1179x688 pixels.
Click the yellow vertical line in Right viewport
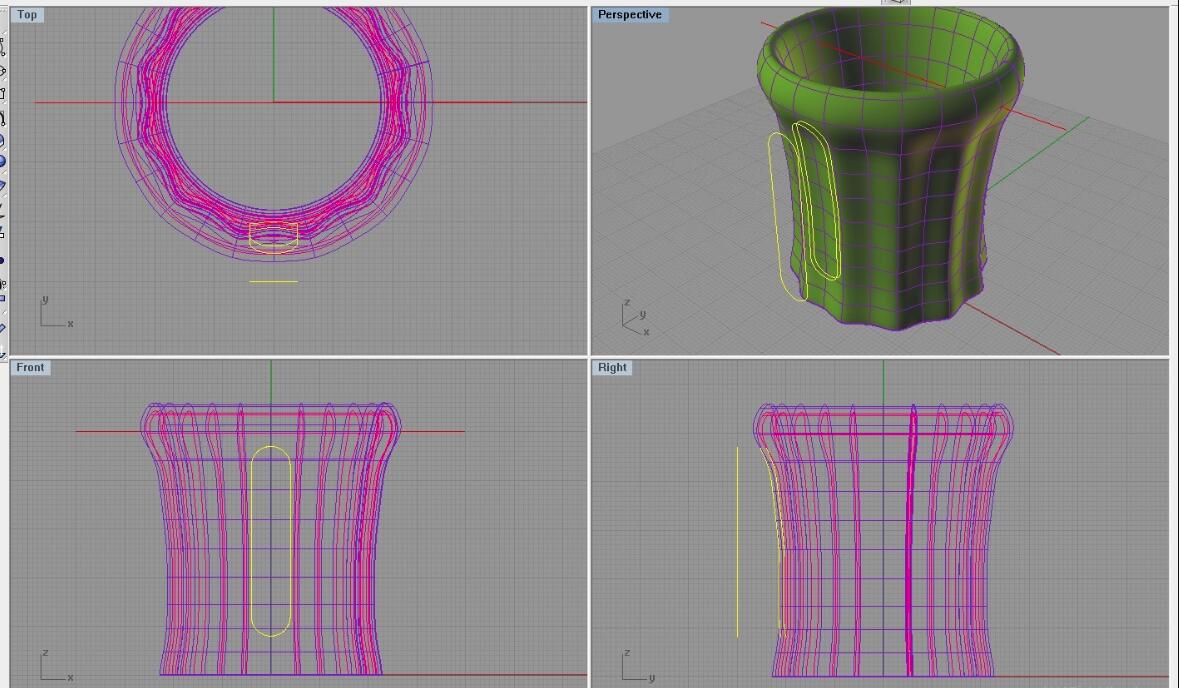pyautogui.click(x=738, y=540)
